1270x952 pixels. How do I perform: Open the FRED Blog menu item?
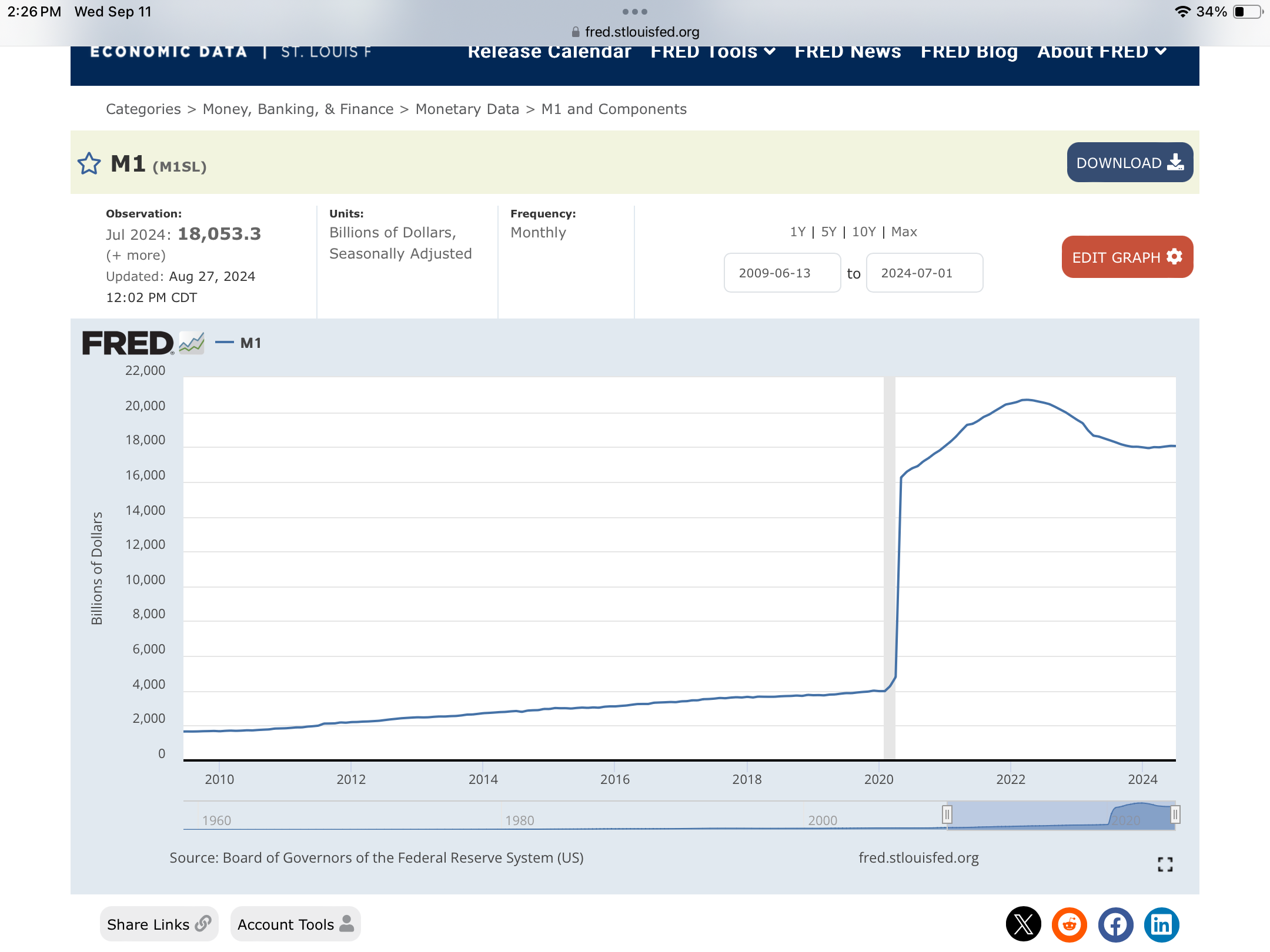pyautogui.click(x=968, y=52)
